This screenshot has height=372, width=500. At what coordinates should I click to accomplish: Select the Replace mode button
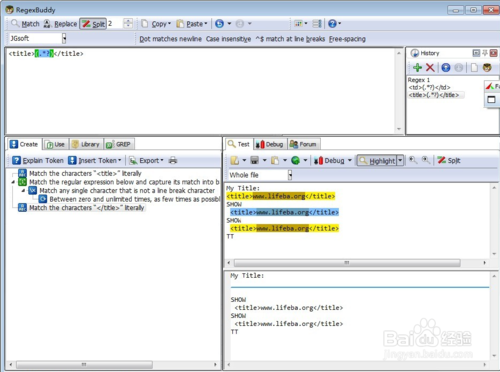click(60, 24)
